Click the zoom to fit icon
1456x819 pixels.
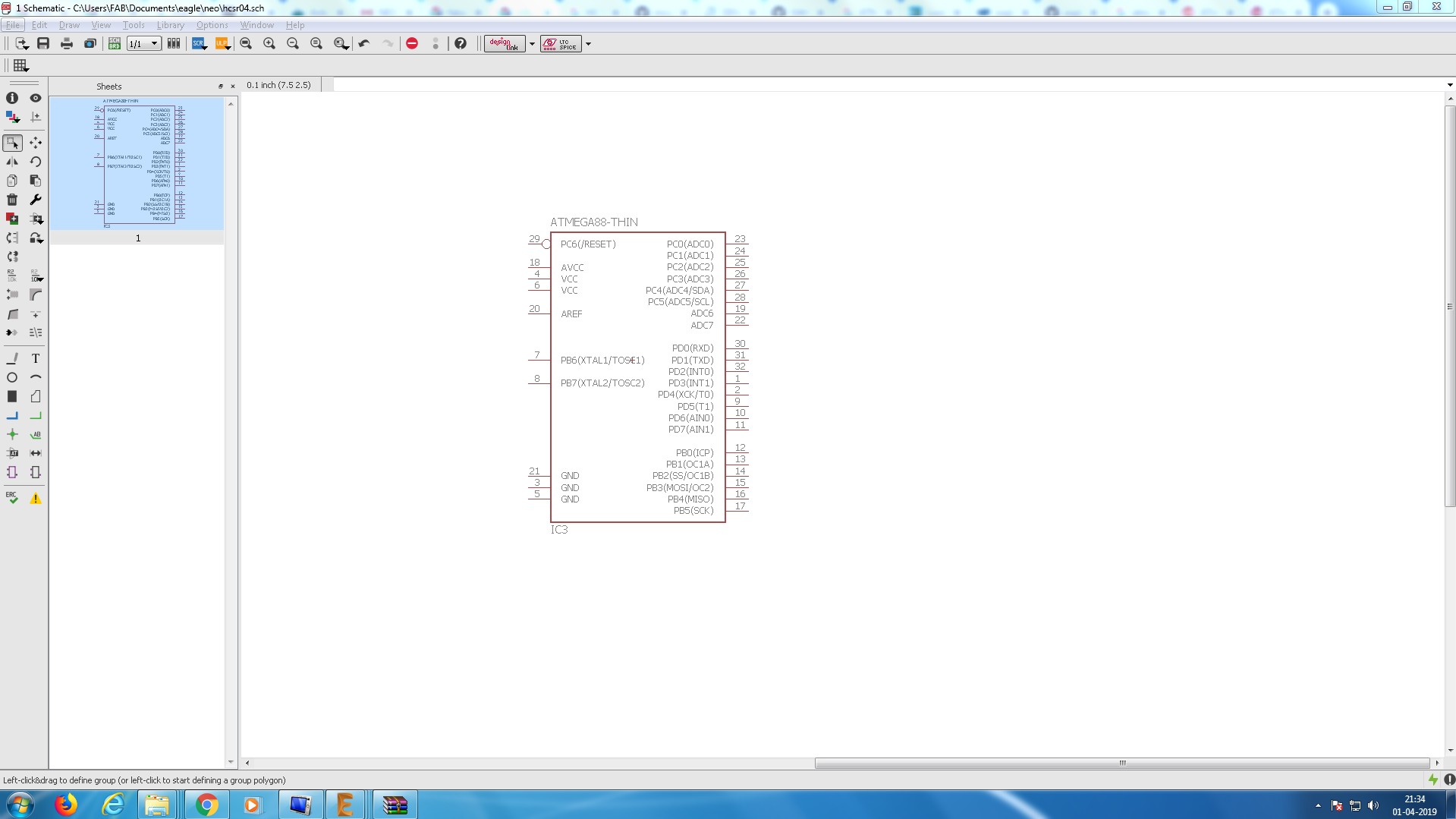click(x=246, y=43)
